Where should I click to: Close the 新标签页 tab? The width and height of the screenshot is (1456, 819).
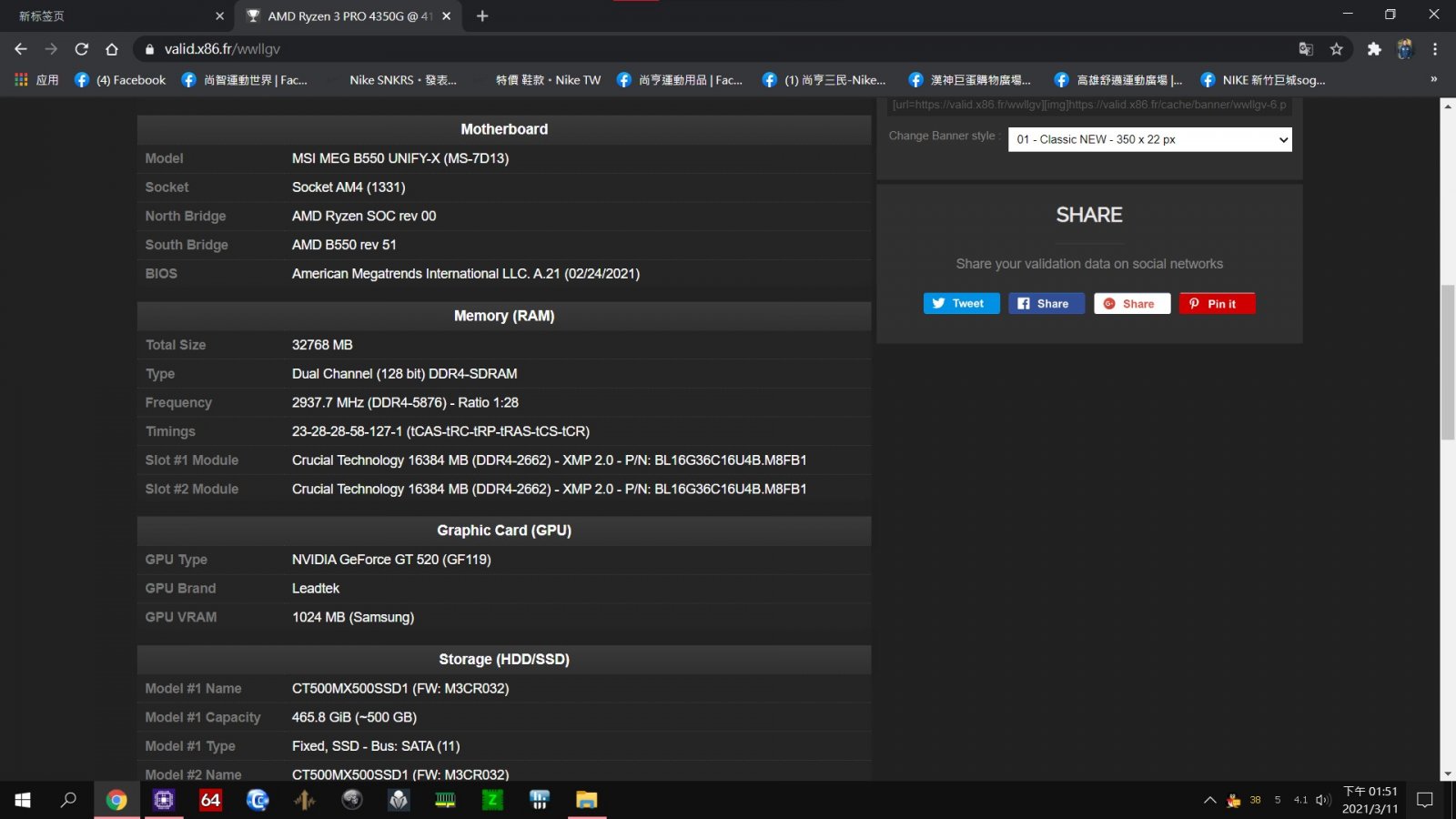click(219, 15)
